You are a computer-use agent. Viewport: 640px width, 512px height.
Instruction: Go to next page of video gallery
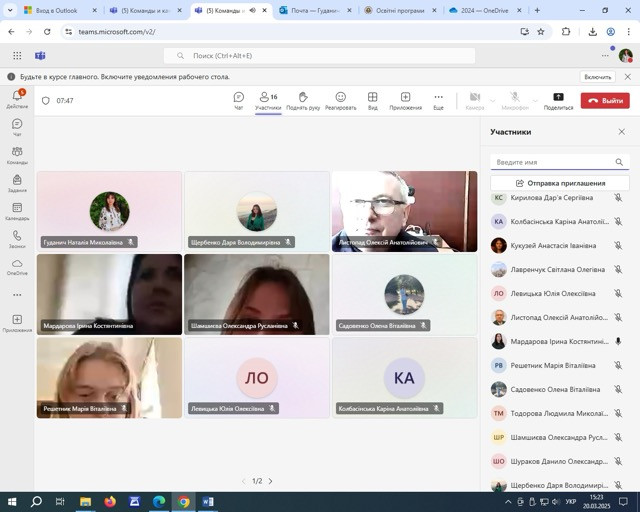pos(271,481)
